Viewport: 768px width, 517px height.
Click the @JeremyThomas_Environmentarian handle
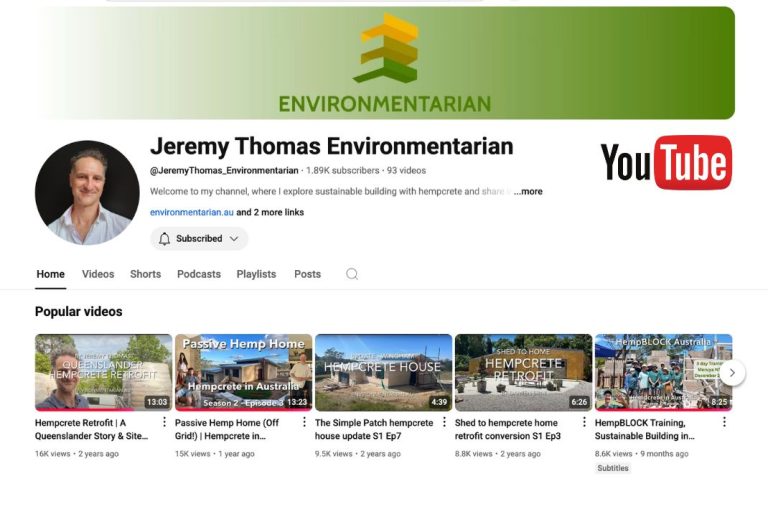(224, 170)
